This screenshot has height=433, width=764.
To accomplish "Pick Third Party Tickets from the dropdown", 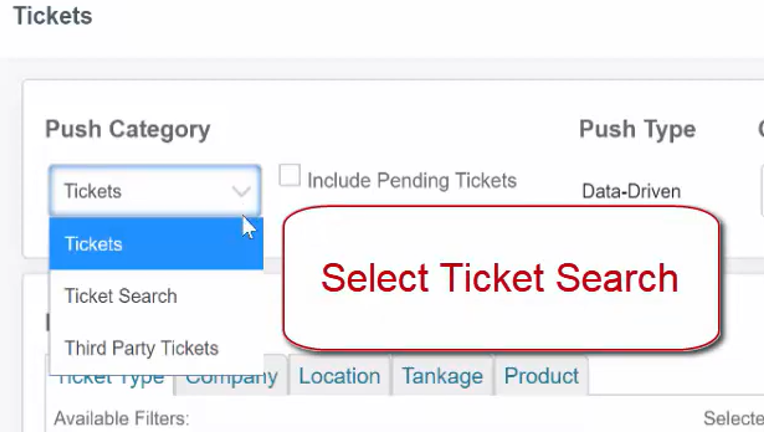I will (x=156, y=348).
